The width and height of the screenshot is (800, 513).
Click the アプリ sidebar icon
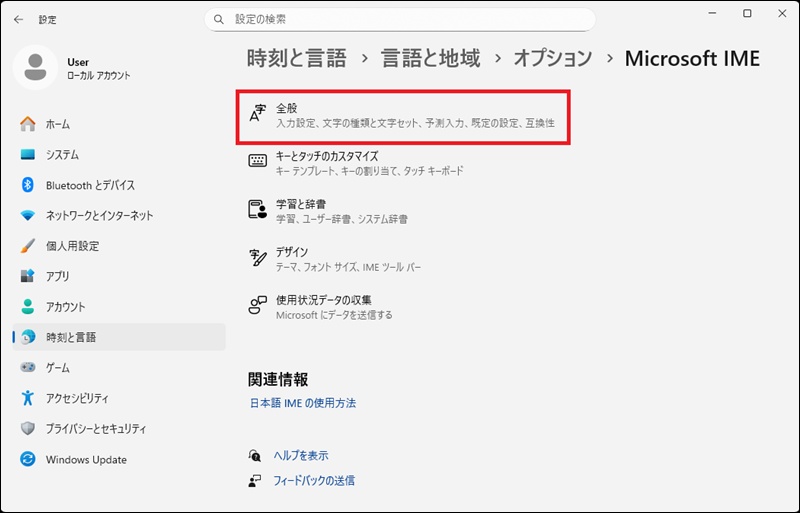coord(28,276)
